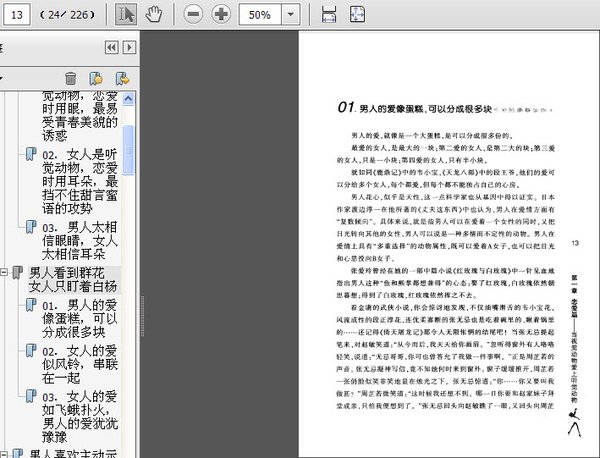Viewport: 600px width, 458px height.
Task: Enable scrolling page fit-width view icon
Action: [x=328, y=15]
